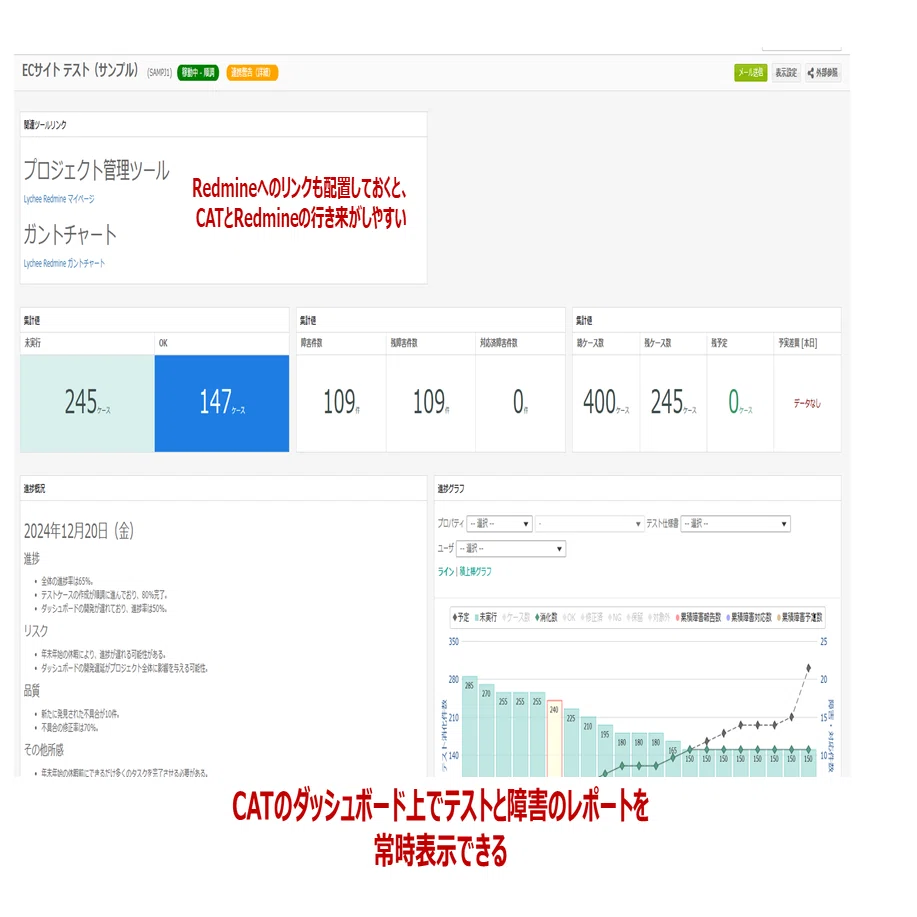The height and width of the screenshot is (917, 917).
Task: Switch chart to ライン view
Action: tap(446, 571)
